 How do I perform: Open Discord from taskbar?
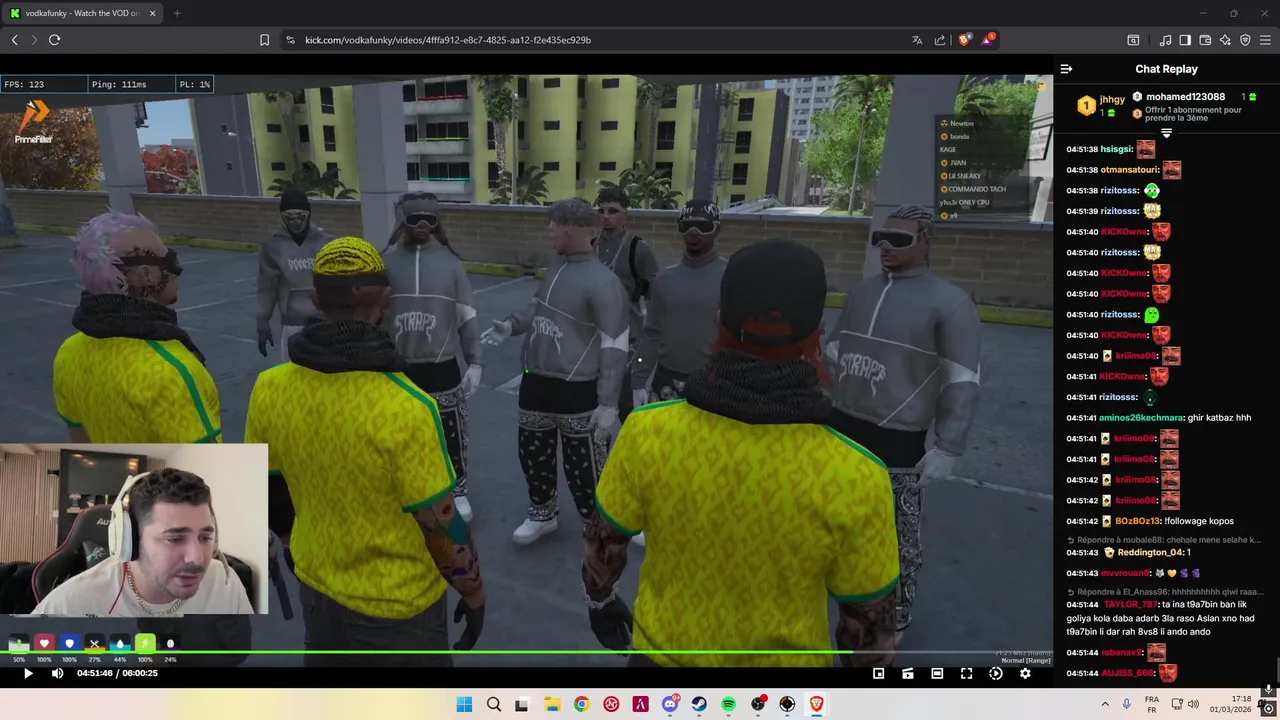pyautogui.click(x=670, y=704)
